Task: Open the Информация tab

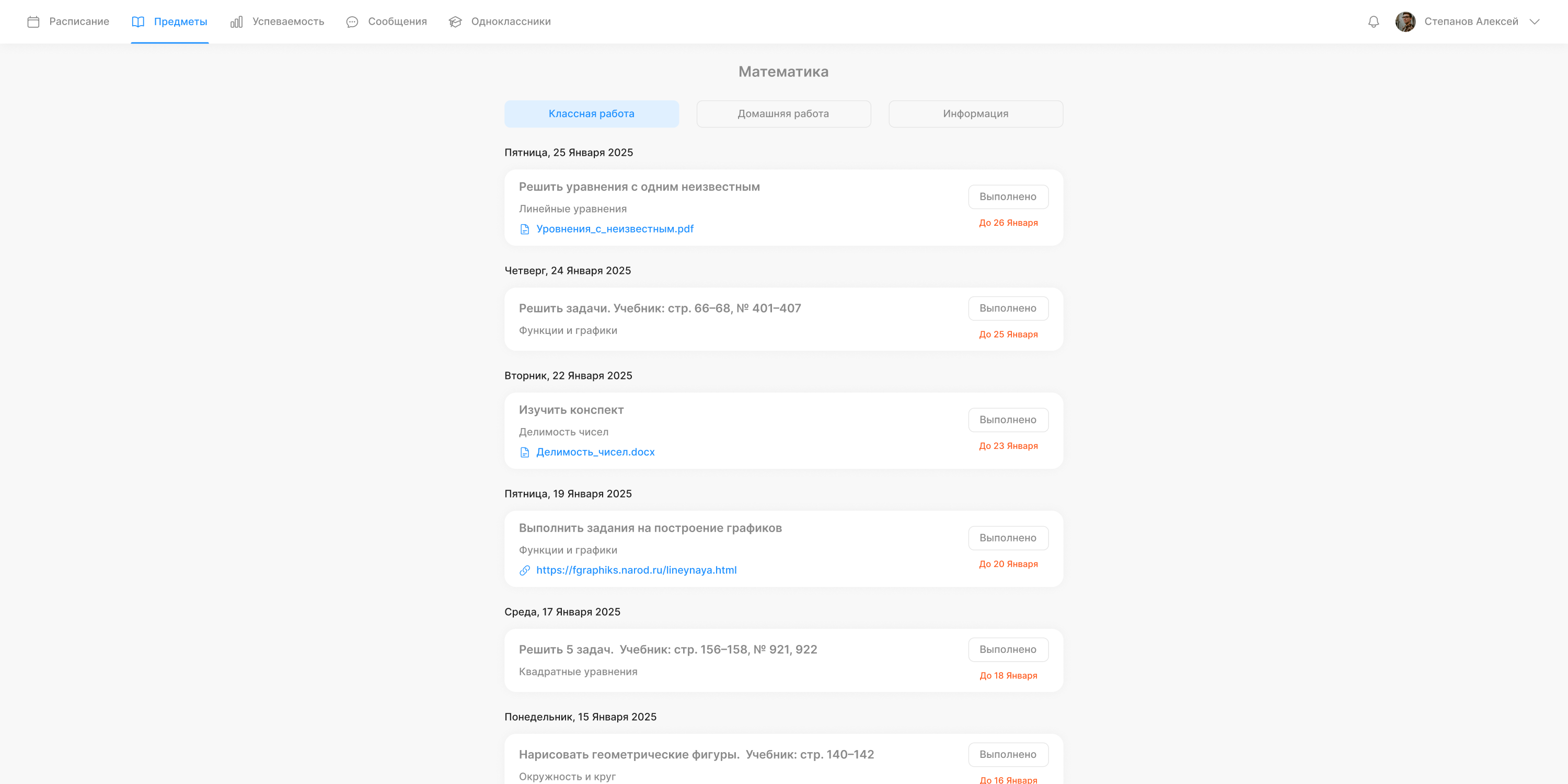Action: tap(975, 114)
